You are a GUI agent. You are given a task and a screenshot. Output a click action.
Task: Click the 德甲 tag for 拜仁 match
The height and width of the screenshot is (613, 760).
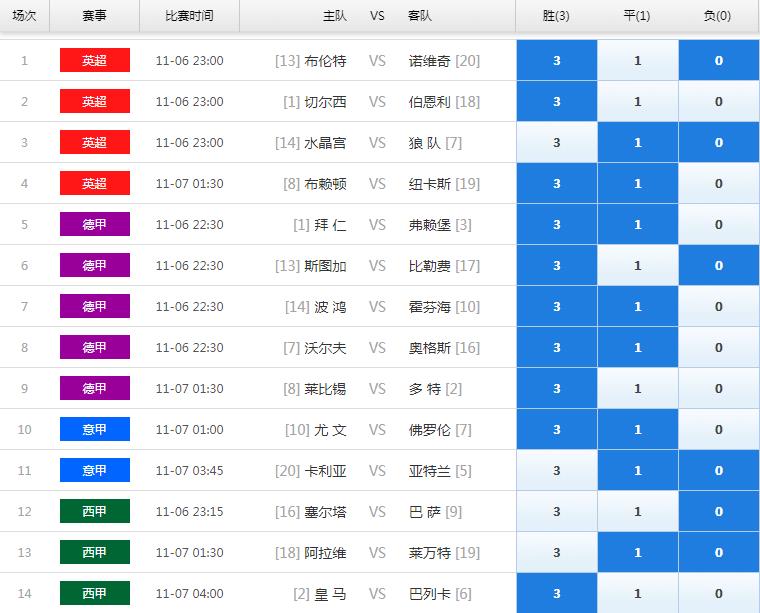point(95,224)
